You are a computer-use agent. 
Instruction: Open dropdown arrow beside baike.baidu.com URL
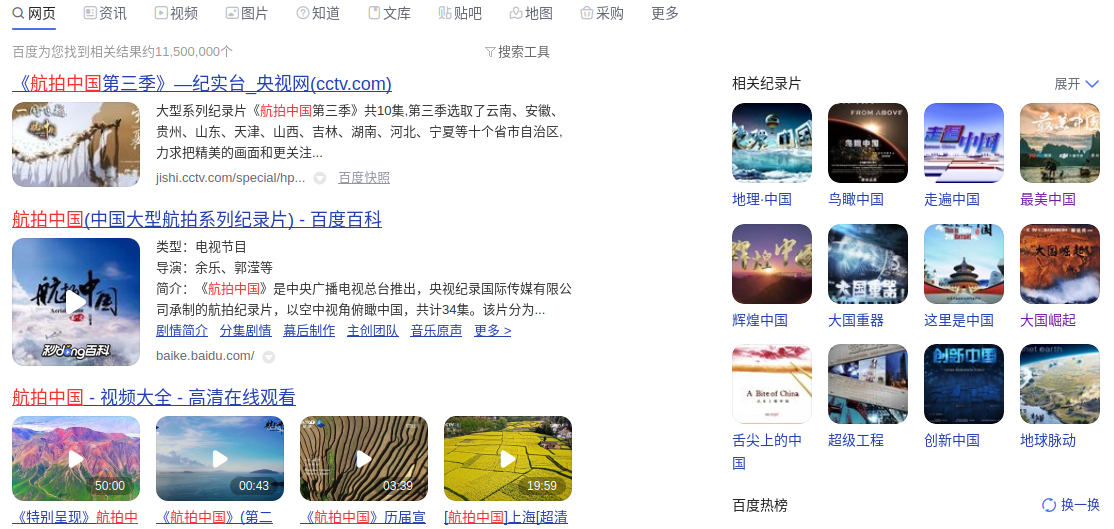pos(269,357)
